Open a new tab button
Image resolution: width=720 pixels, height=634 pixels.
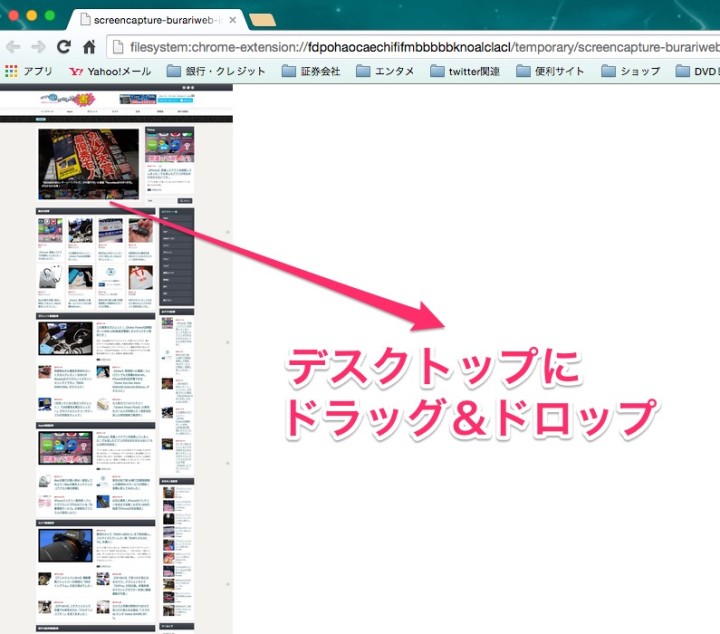tap(262, 20)
